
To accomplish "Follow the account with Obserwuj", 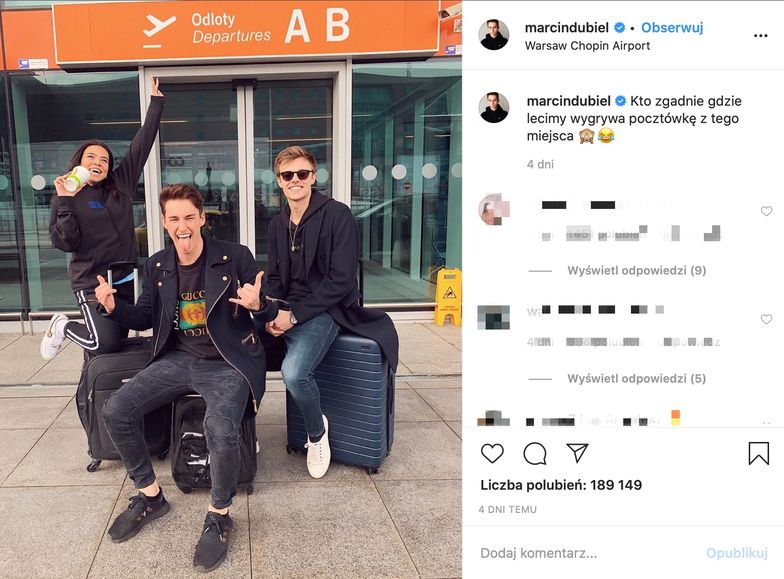I will coord(672,28).
